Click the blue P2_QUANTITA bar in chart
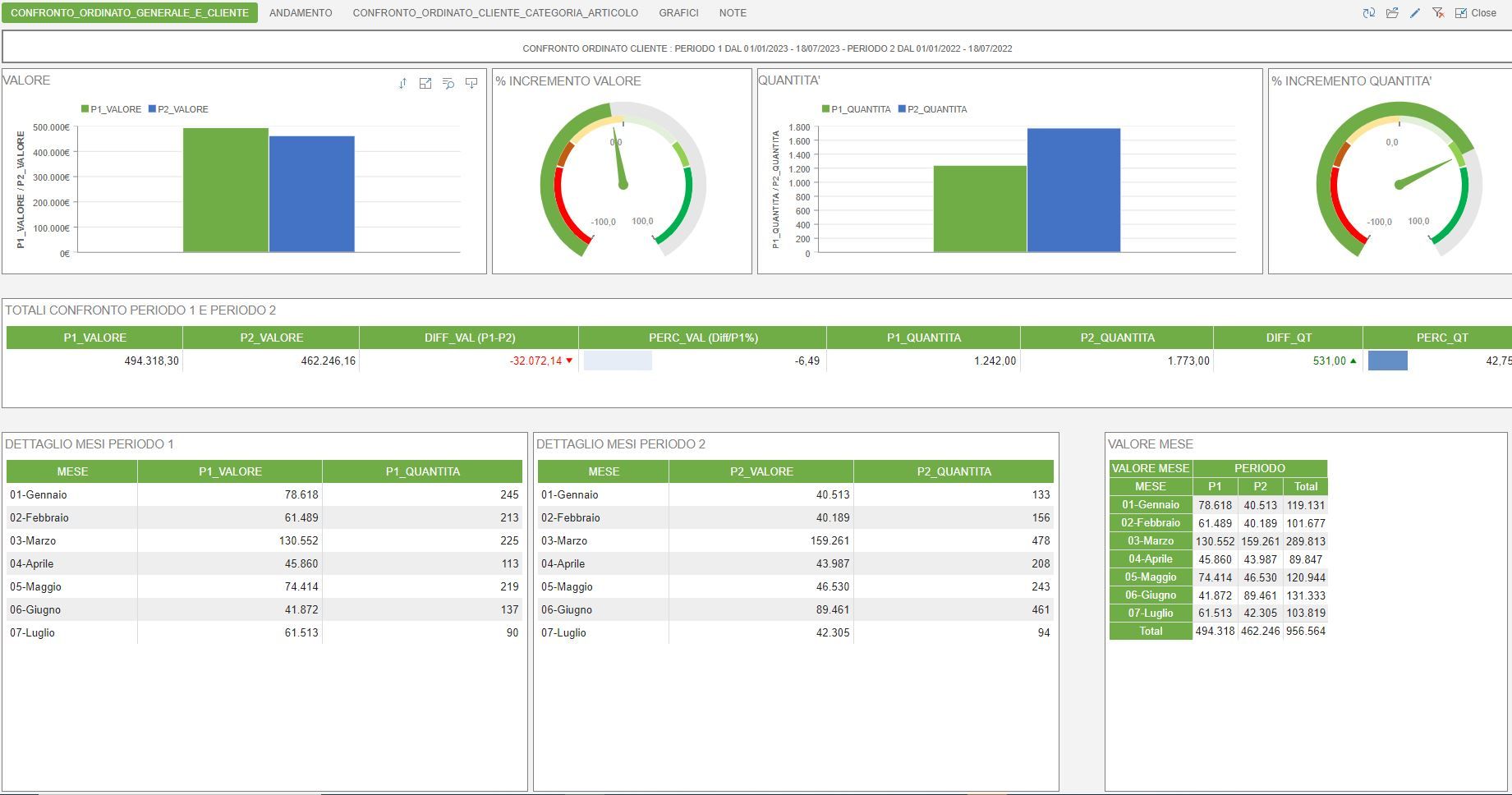The height and width of the screenshot is (795, 1512). pos(1073,190)
